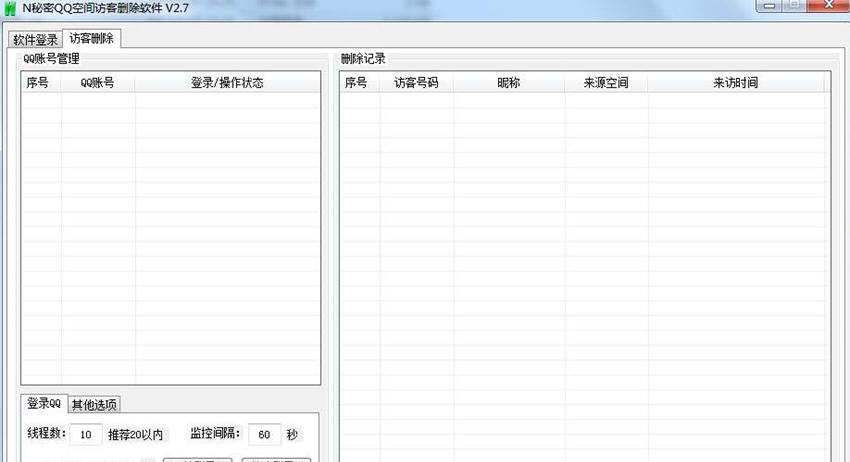
Task: Click 序号 header in 删除记录 table
Action: [359, 82]
